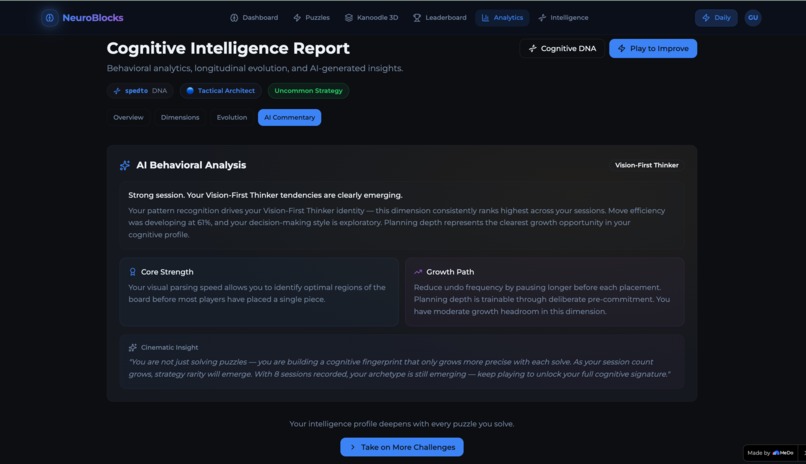Go to the Puzzles page
The image size is (806, 464).
pyautogui.click(x=312, y=17)
